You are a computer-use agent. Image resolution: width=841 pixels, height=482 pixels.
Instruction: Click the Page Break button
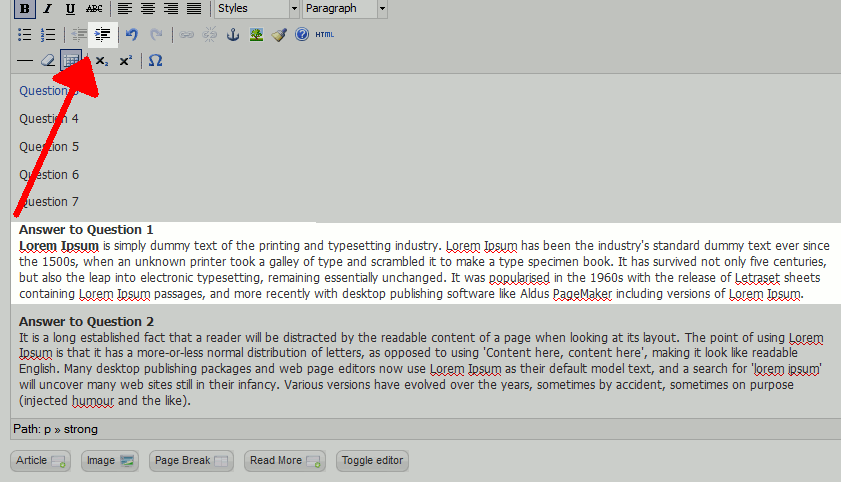tap(191, 461)
